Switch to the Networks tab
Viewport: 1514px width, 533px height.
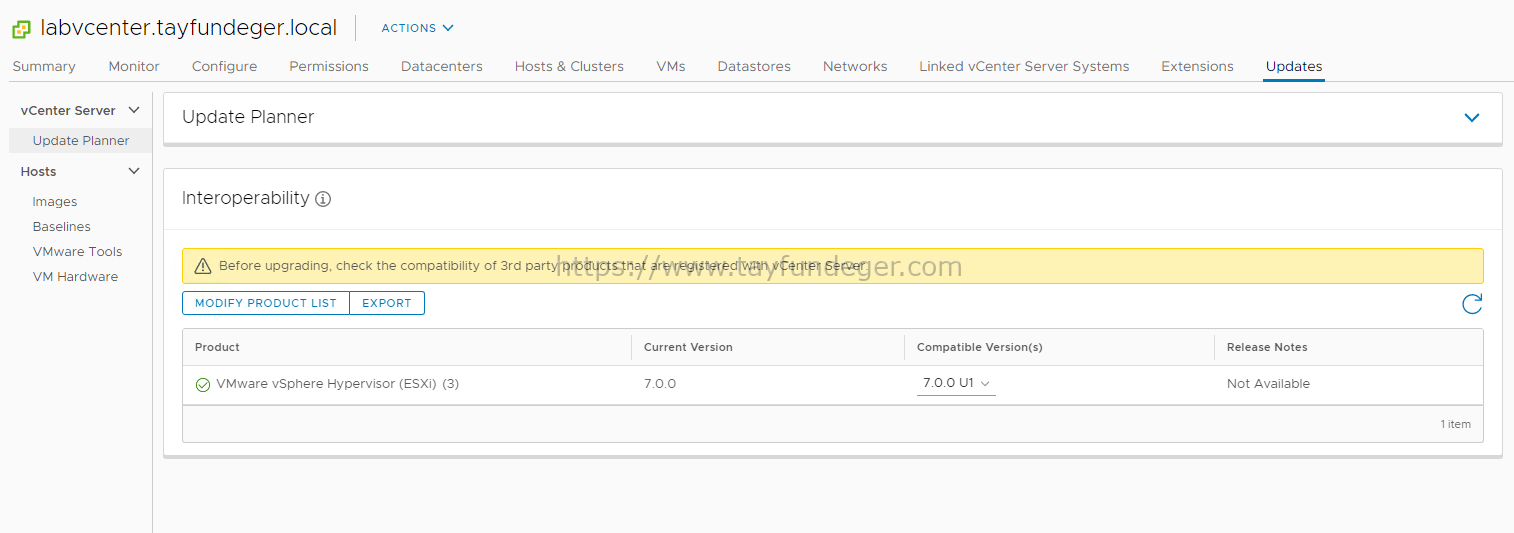pos(855,66)
